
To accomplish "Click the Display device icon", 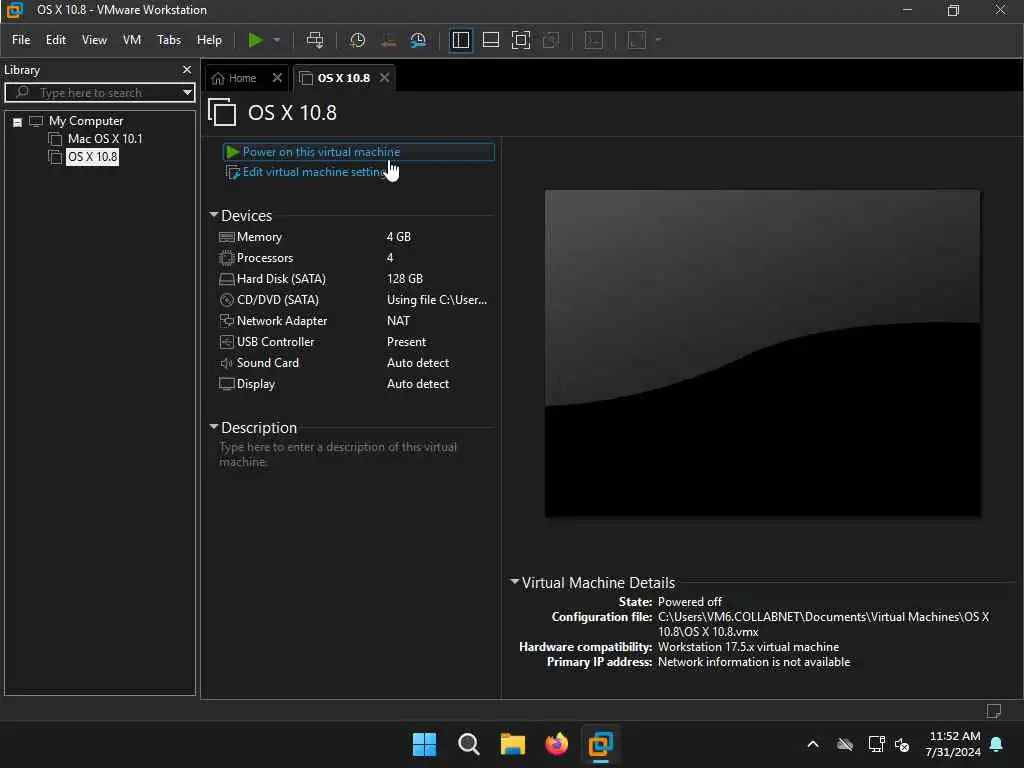I will click(227, 383).
